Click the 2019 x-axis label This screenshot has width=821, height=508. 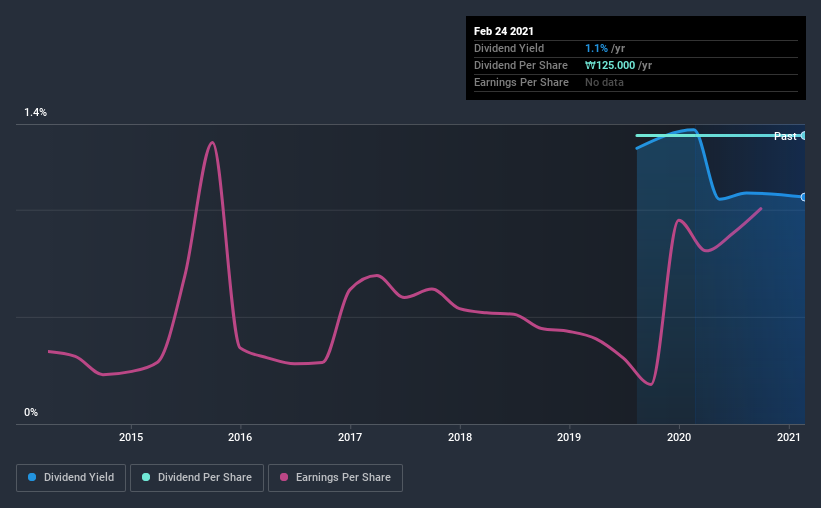(x=569, y=437)
